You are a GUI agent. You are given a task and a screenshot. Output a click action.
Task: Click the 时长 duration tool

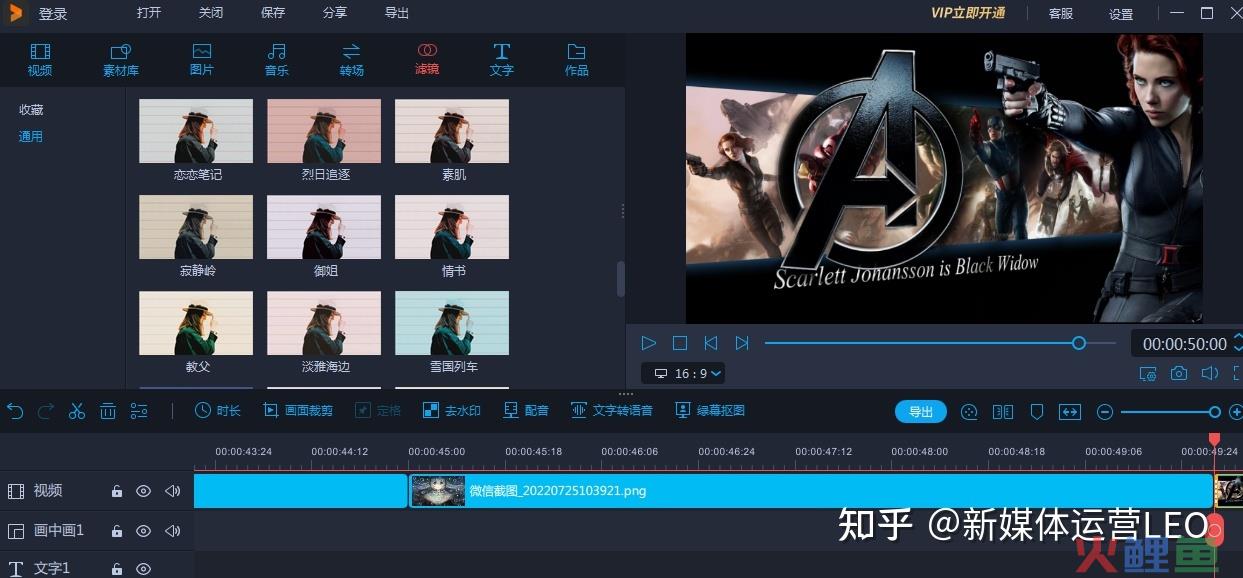(218, 410)
